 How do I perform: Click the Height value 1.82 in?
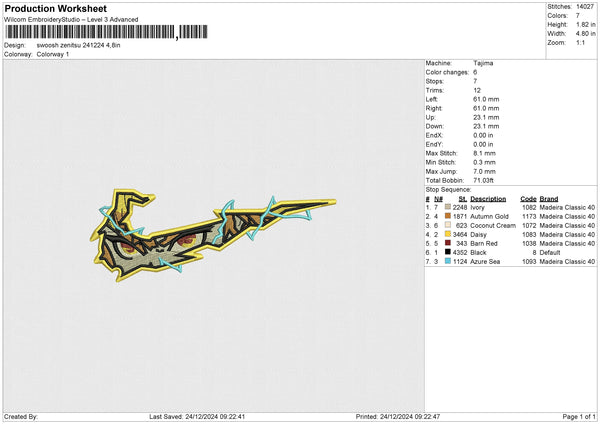pyautogui.click(x=585, y=24)
